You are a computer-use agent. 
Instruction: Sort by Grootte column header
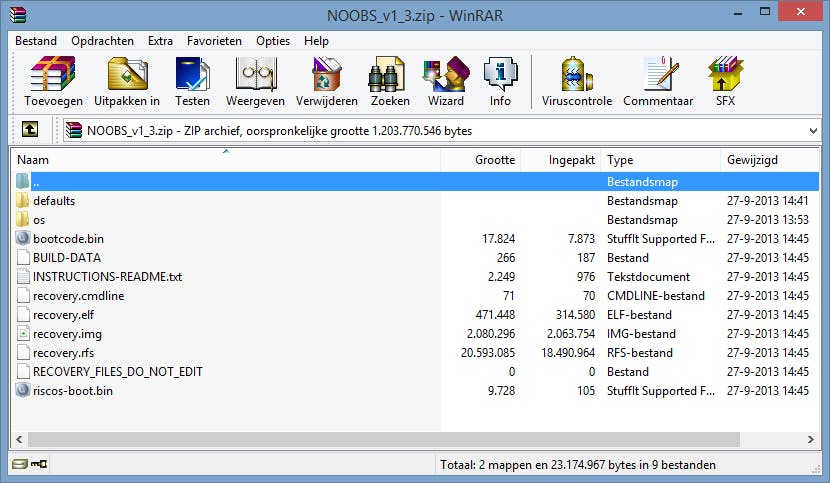(x=481, y=159)
